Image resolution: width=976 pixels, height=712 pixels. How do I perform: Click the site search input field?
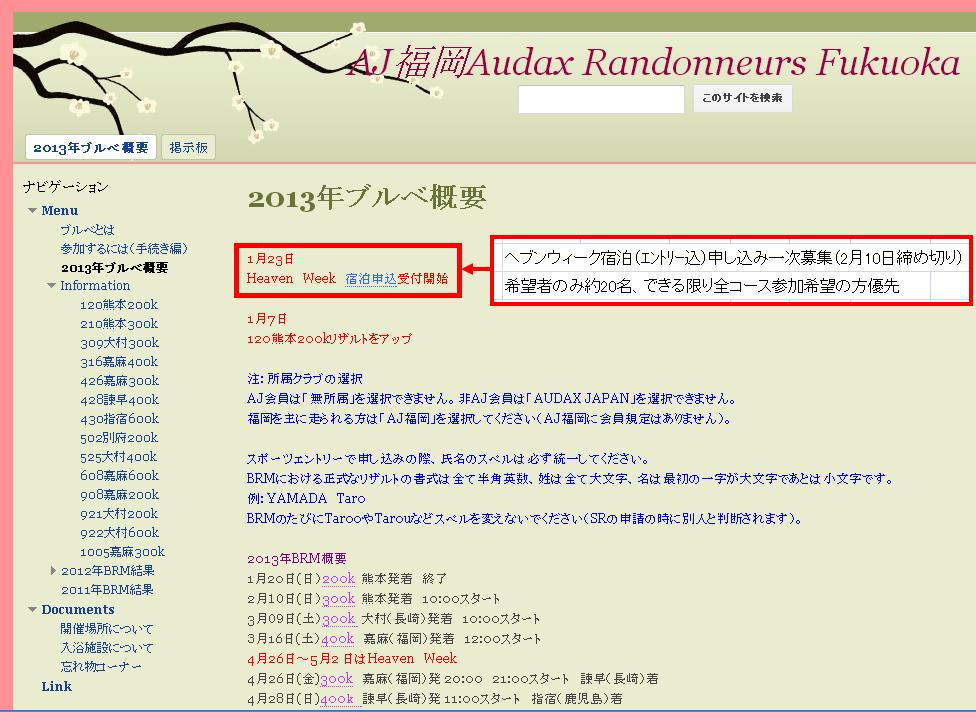click(601, 99)
